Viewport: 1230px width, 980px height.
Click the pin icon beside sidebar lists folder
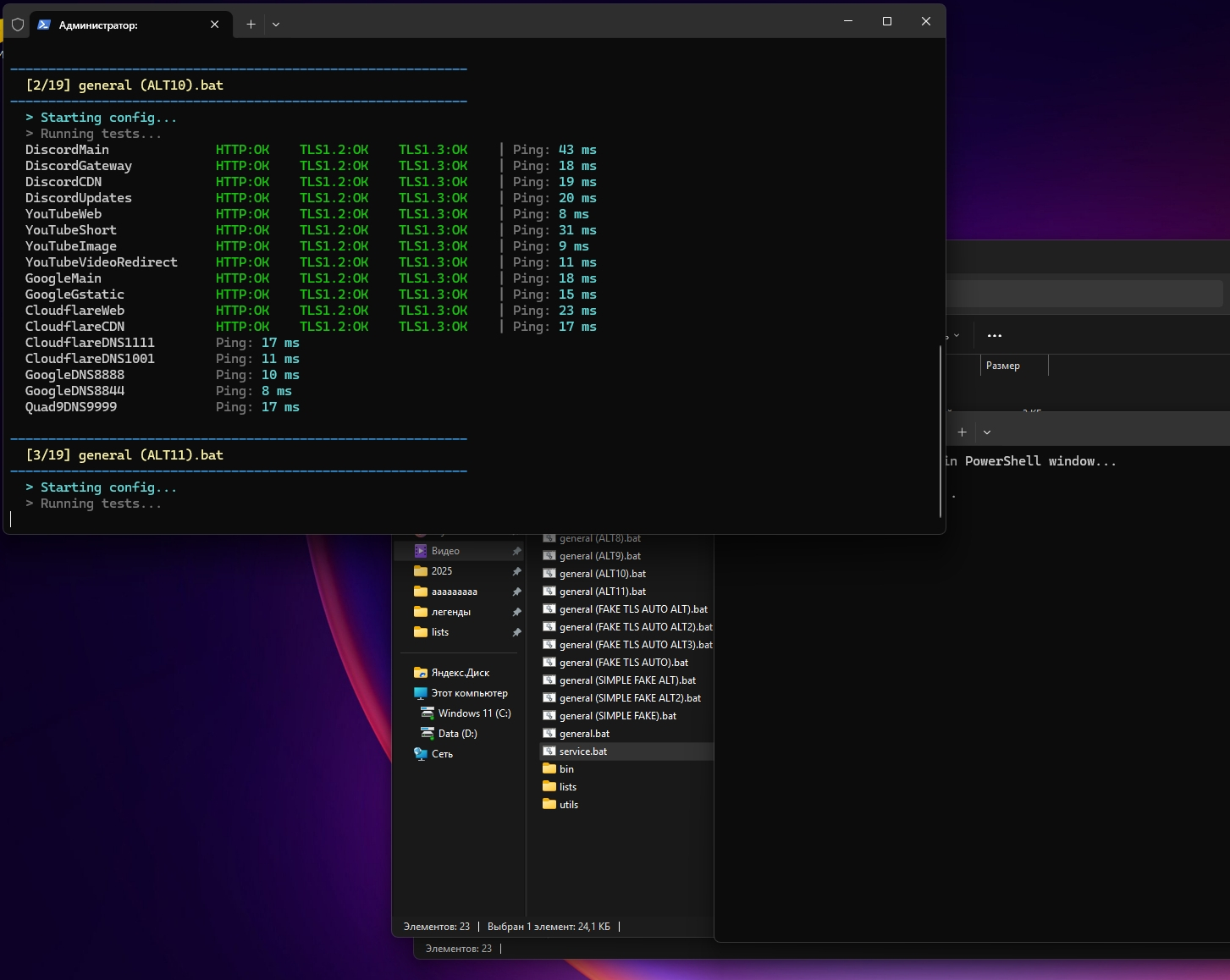516,632
